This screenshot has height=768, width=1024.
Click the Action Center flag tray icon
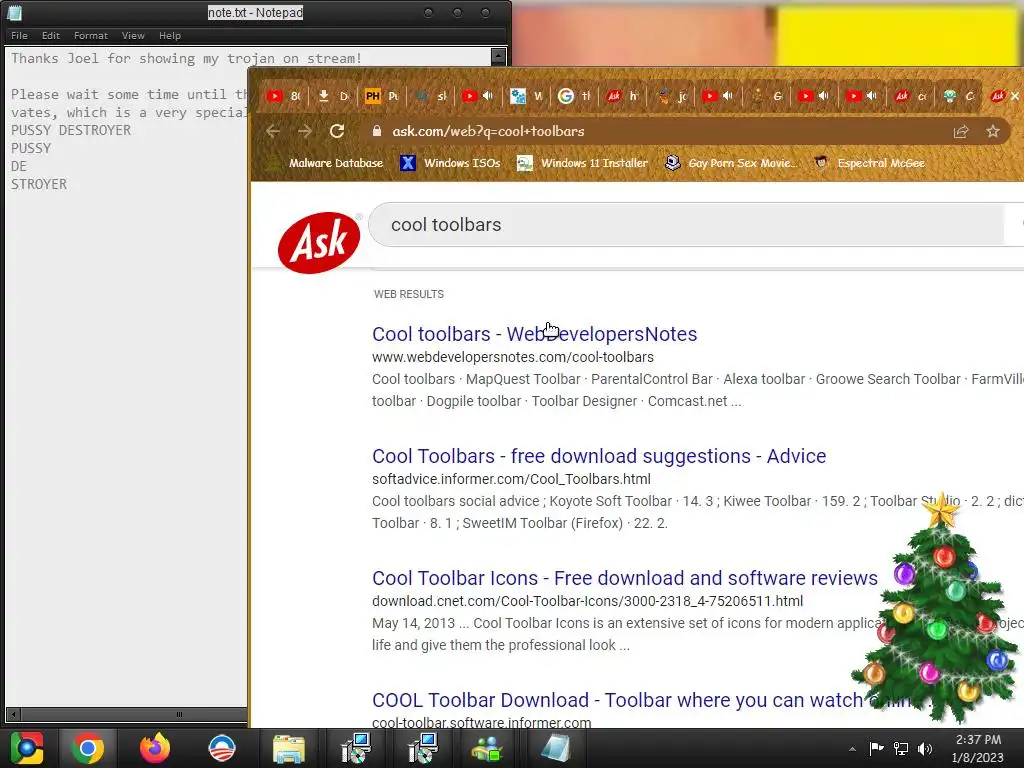click(876, 748)
